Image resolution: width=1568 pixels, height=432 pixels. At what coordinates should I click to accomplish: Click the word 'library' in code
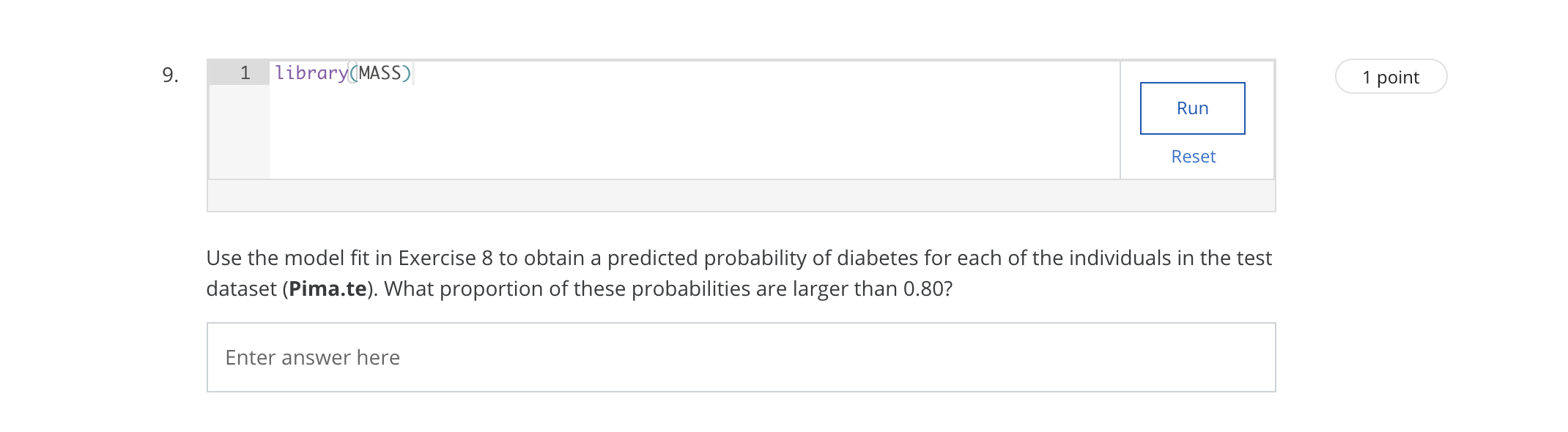[x=311, y=73]
